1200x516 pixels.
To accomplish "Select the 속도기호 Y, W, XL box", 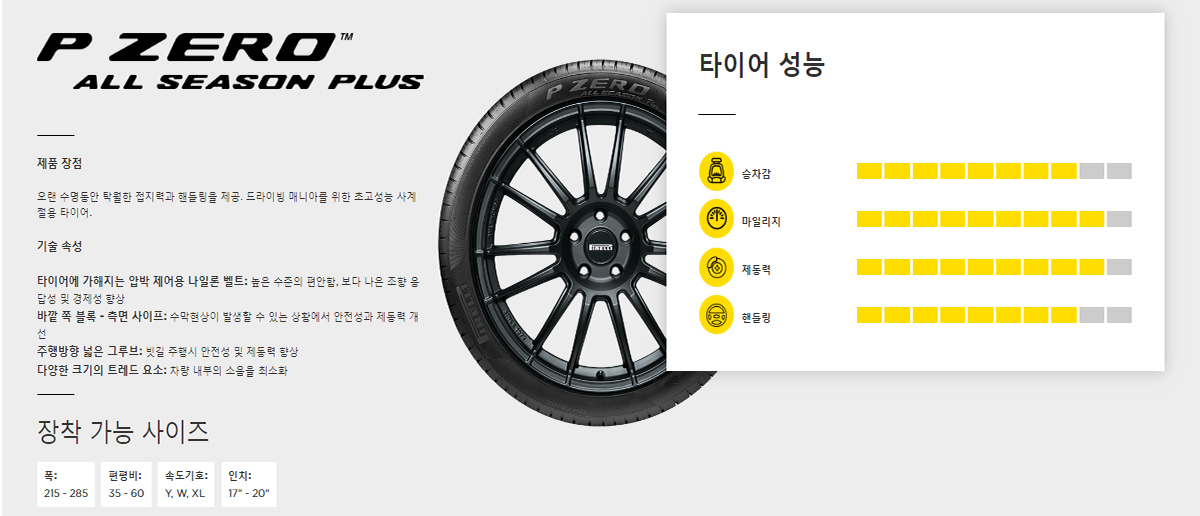I will (187, 485).
